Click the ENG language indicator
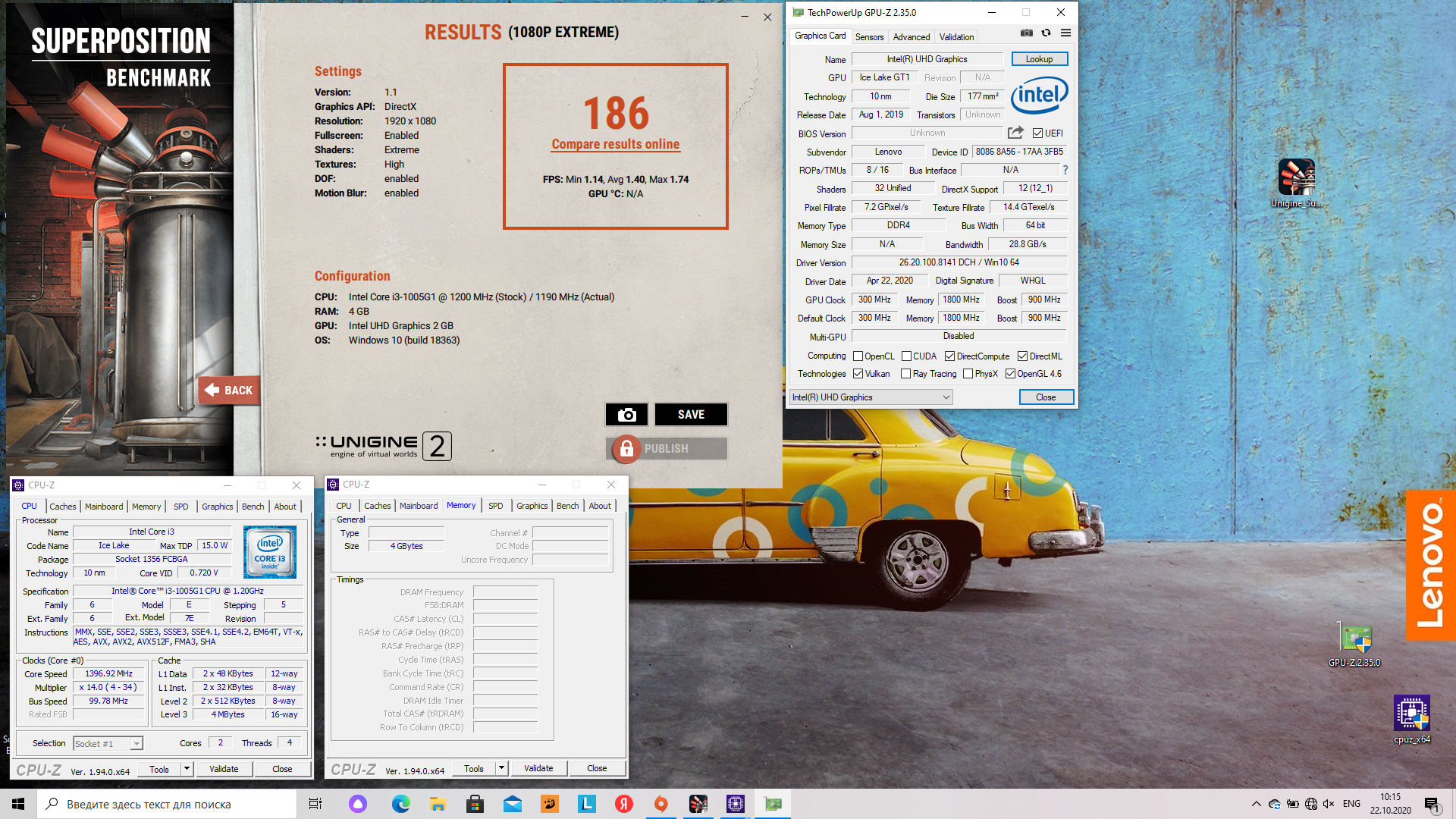The image size is (1456, 819). point(1351,804)
